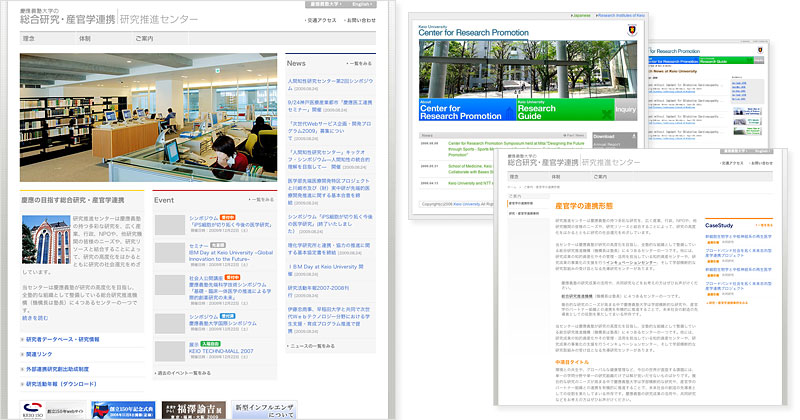Open the IBM Day at Keio University event
Screen dimensions: 800x420
coord(231,256)
